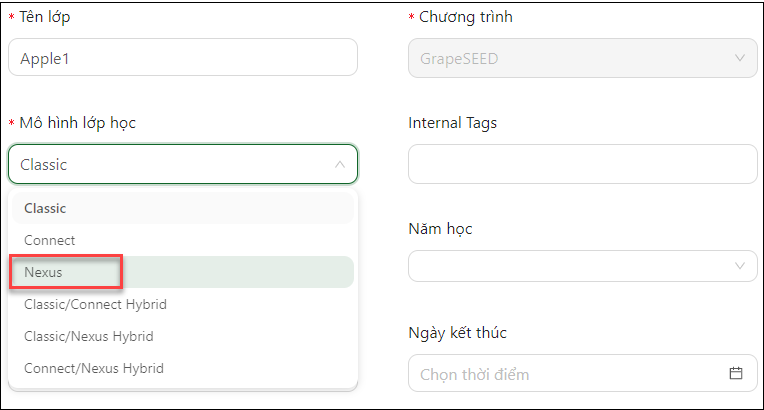This screenshot has height=410, width=764.
Task: Open the Mô hình lớp học combo box
Action: (x=170, y=165)
